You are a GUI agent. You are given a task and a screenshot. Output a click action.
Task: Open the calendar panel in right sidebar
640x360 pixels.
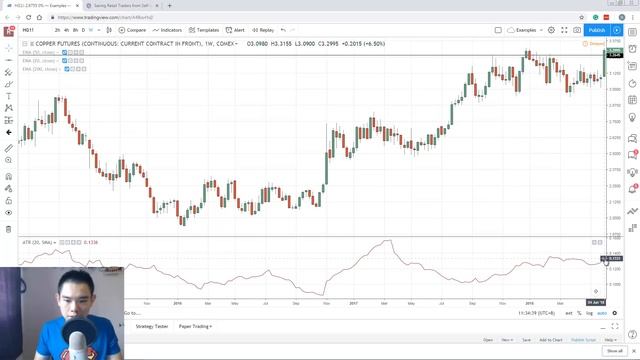632,100
